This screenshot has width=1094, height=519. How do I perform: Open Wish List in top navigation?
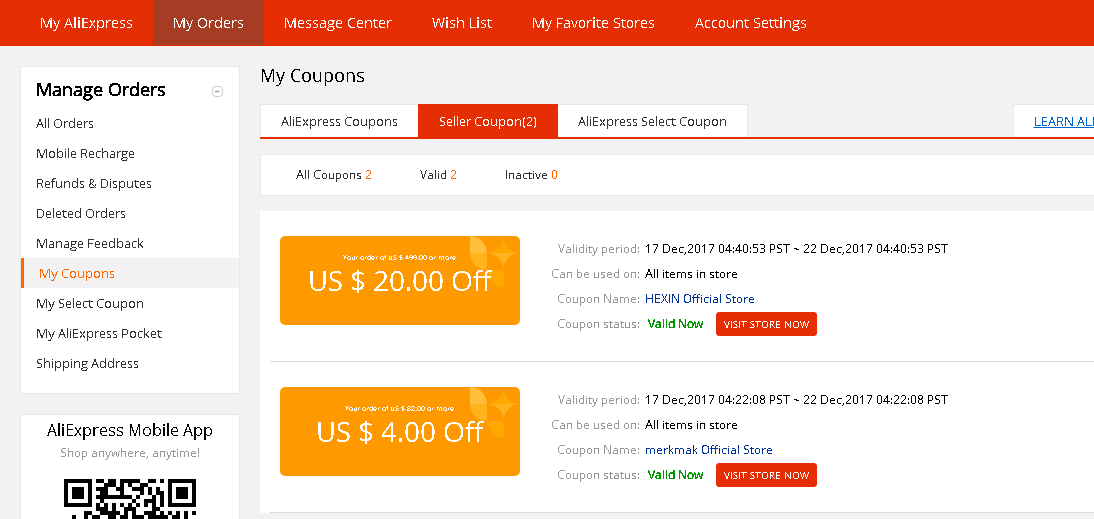[462, 23]
